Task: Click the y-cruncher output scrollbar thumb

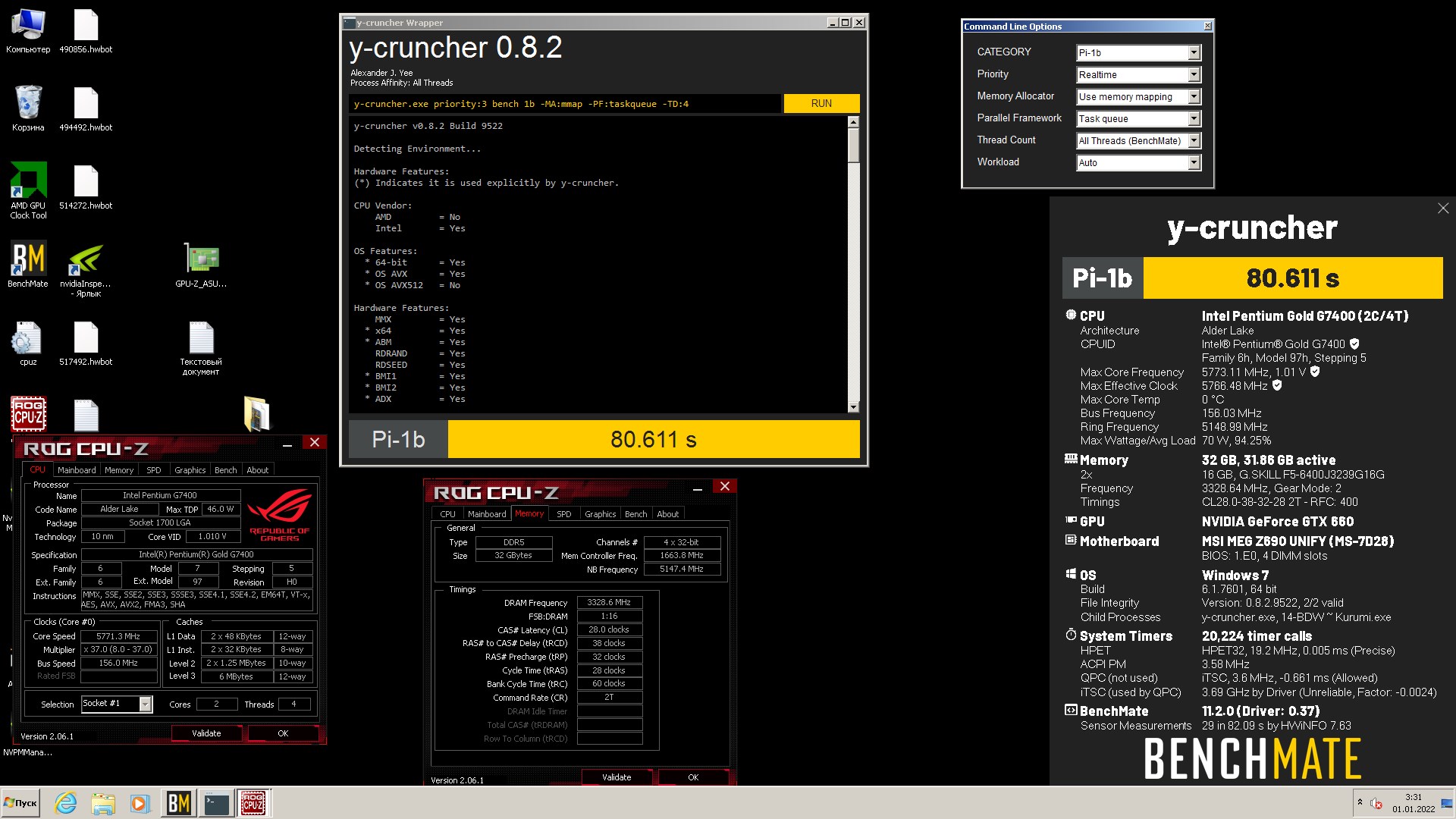Action: (853, 145)
